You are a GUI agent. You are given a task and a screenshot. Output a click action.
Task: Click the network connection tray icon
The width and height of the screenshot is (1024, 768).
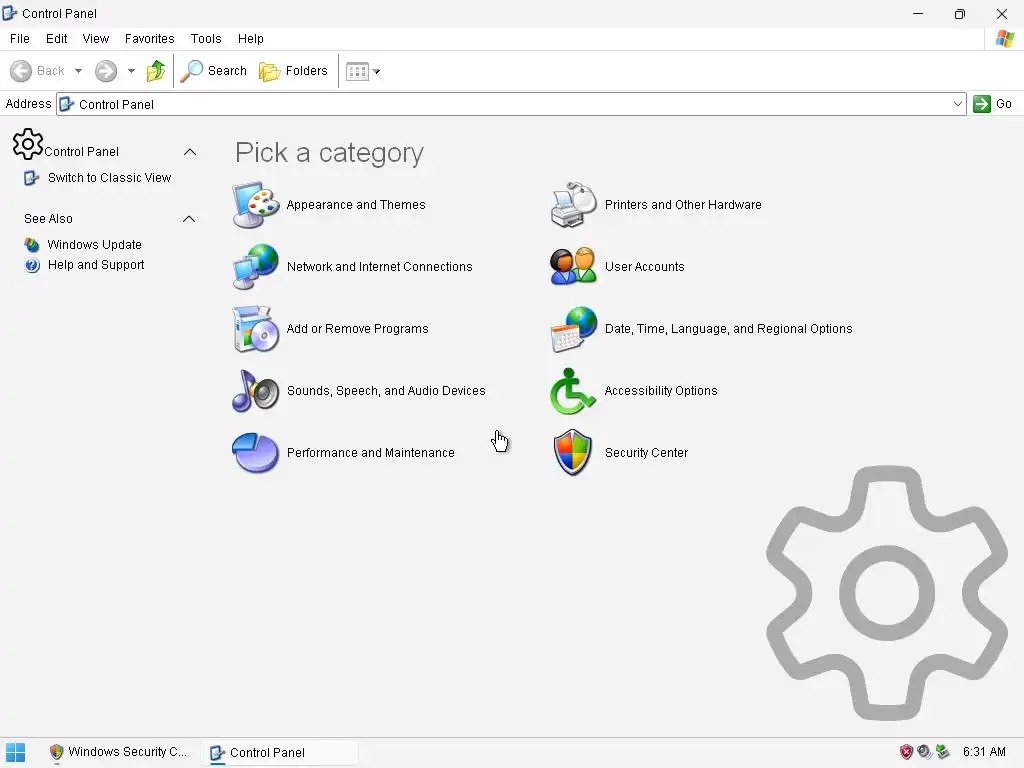[x=942, y=752]
